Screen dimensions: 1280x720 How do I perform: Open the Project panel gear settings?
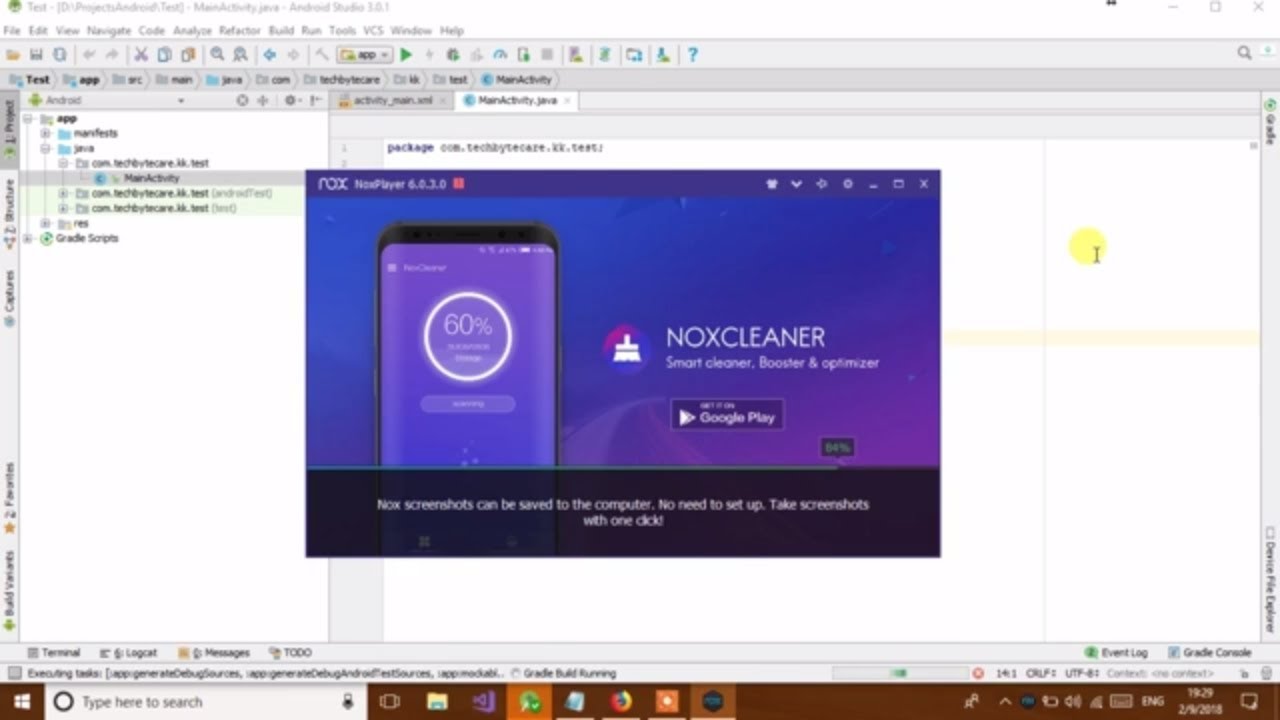(x=291, y=100)
